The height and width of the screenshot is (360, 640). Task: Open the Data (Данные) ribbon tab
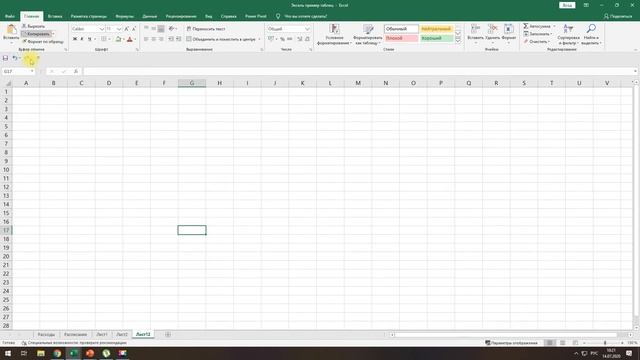coord(150,16)
